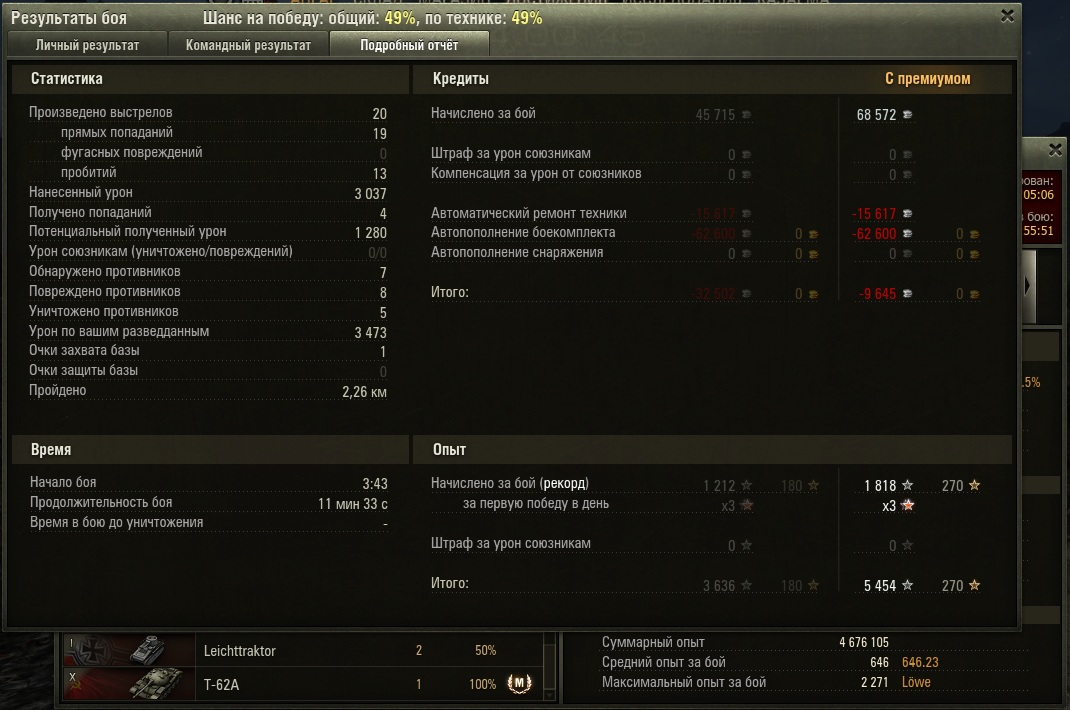The height and width of the screenshot is (710, 1070).
Task: Switch to the Личный результат tab
Action: tap(87, 45)
